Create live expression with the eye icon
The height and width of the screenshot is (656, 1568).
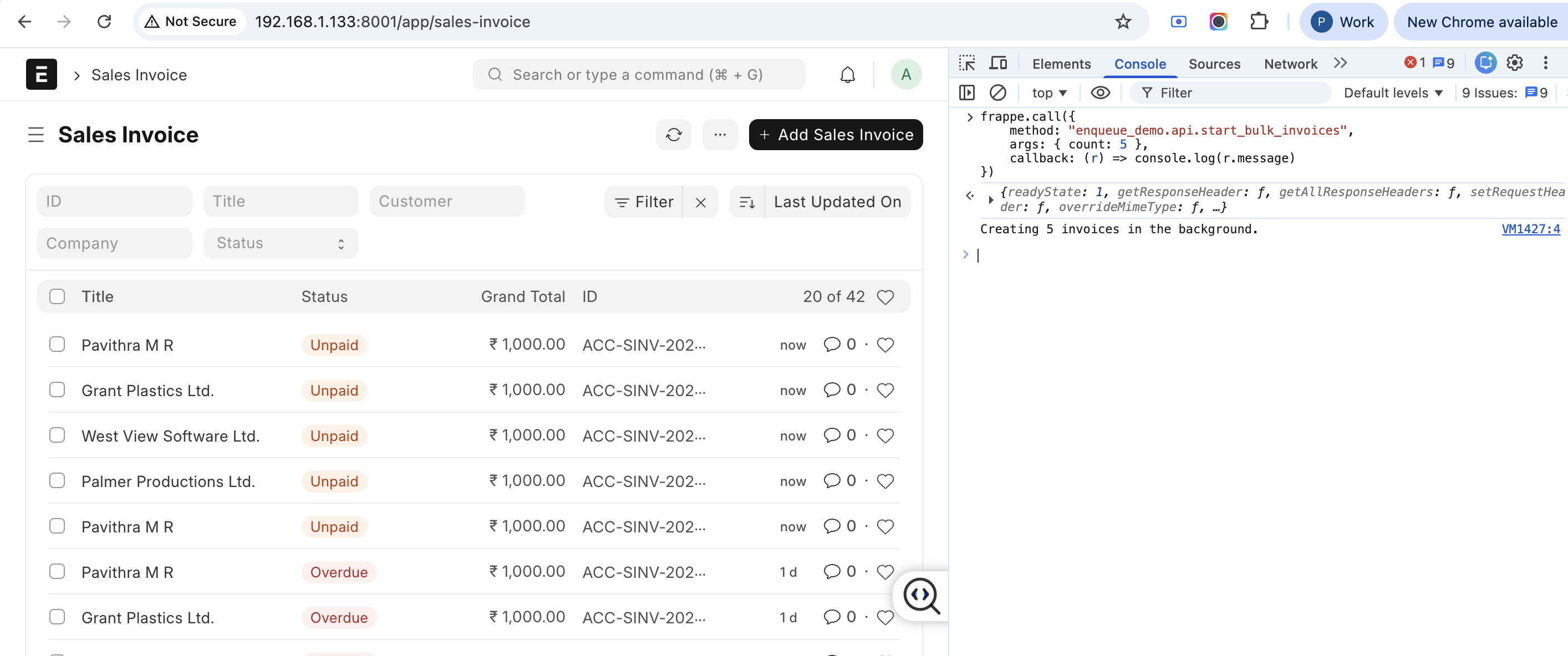(x=1100, y=93)
